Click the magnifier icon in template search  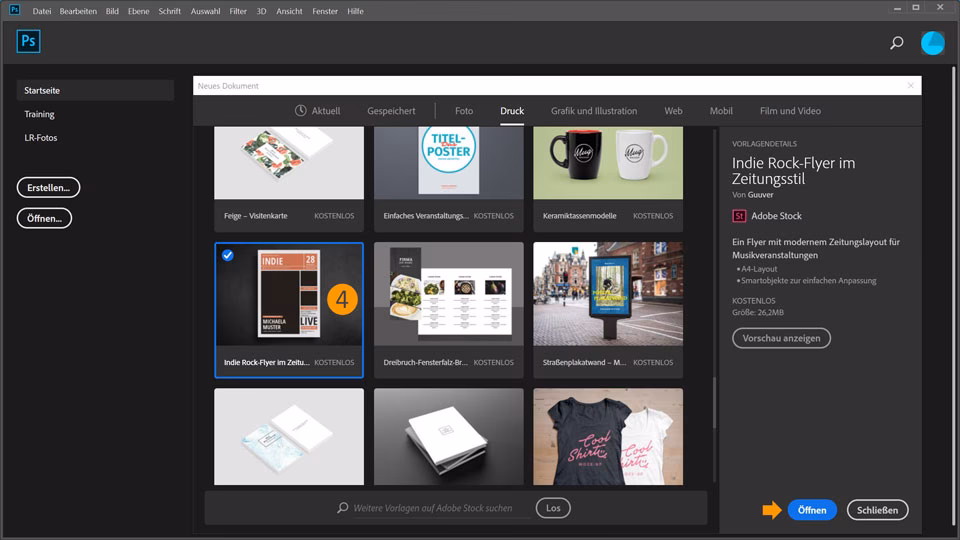coord(343,508)
